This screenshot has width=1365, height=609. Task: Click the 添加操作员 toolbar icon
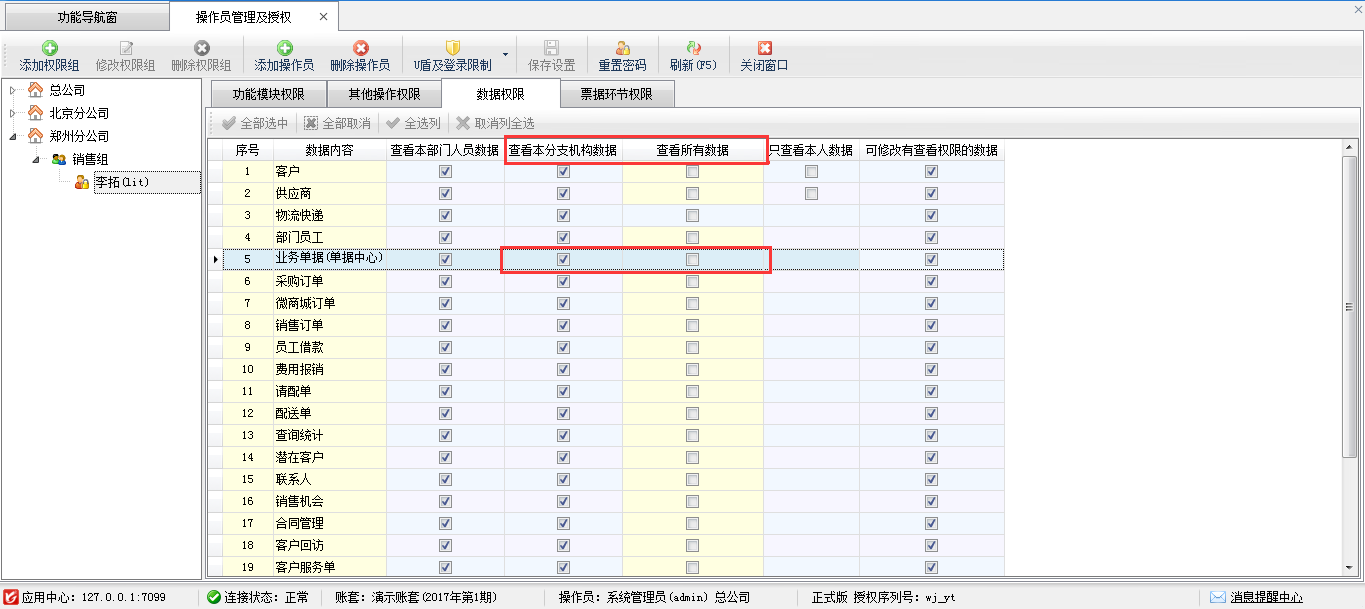click(x=284, y=48)
